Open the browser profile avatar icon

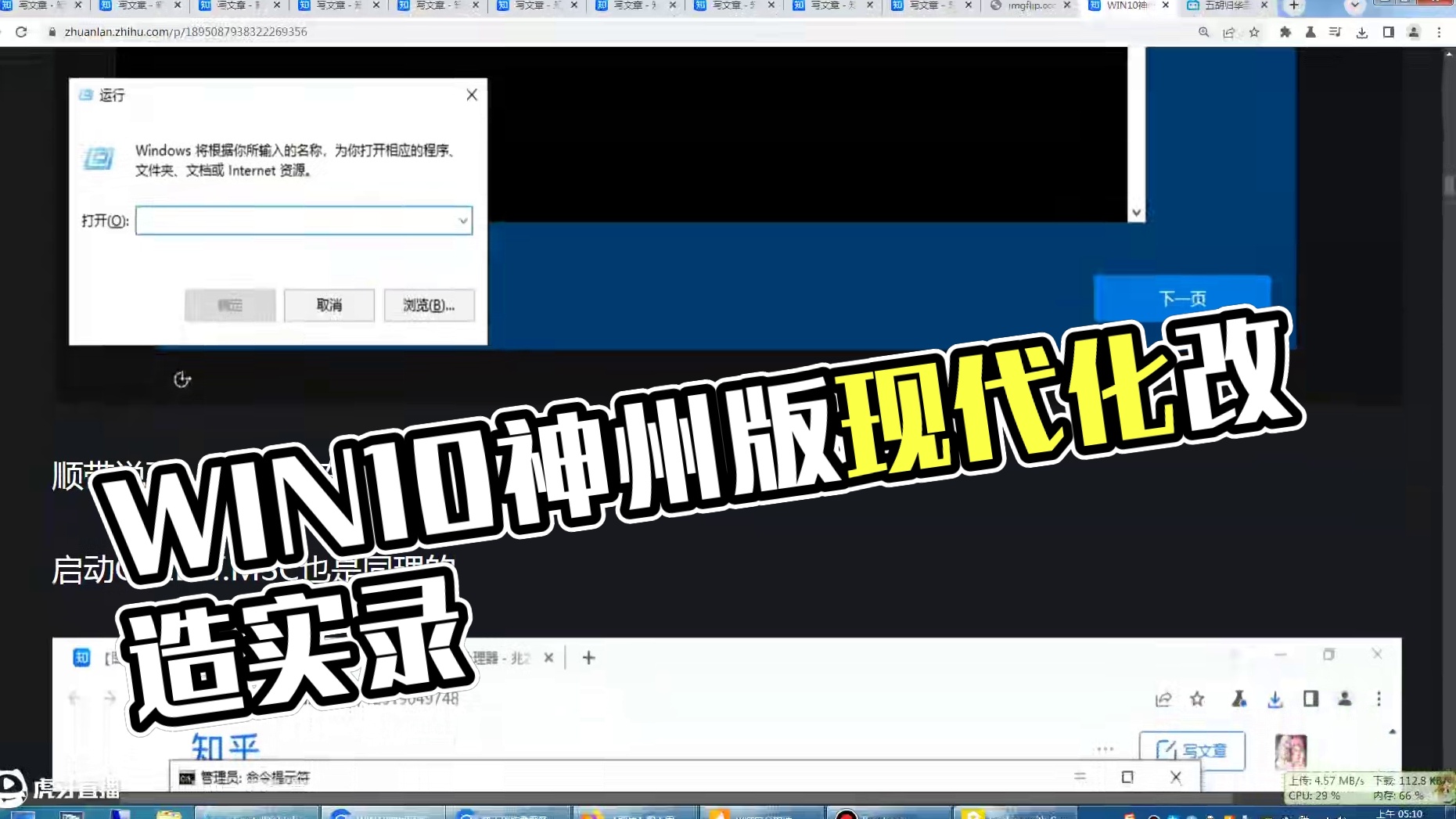point(1412,32)
